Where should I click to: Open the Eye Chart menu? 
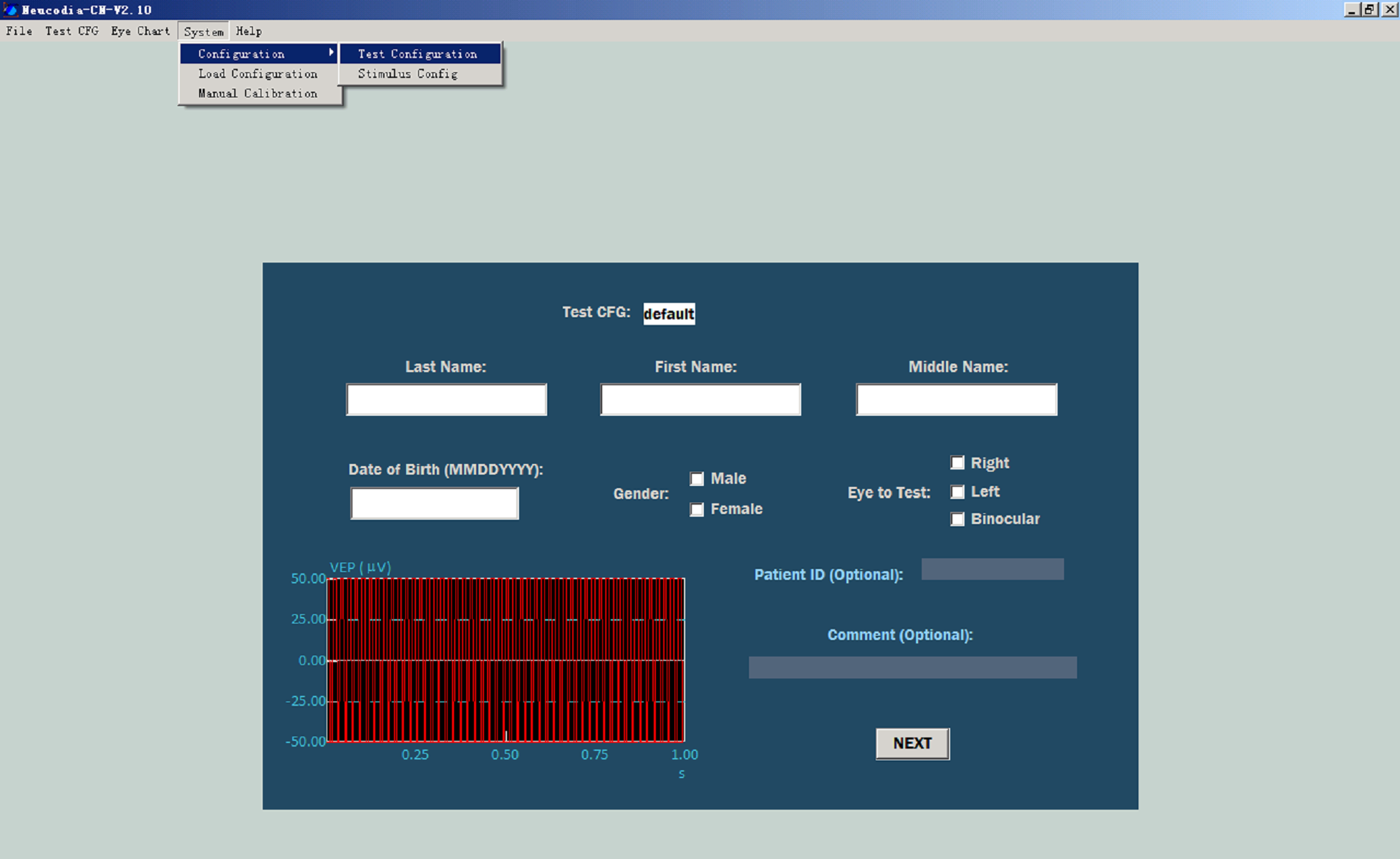(x=140, y=31)
